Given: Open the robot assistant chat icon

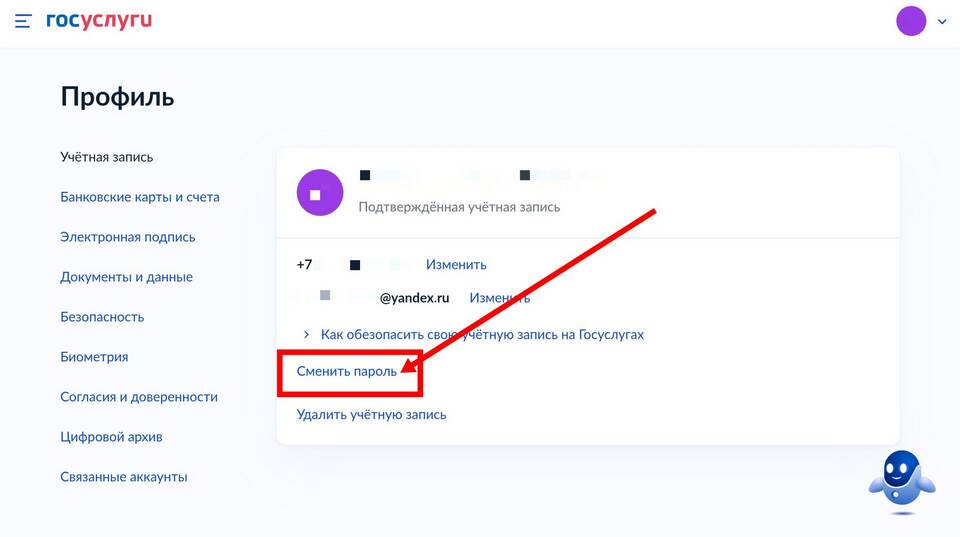Looking at the screenshot, I should click(901, 482).
